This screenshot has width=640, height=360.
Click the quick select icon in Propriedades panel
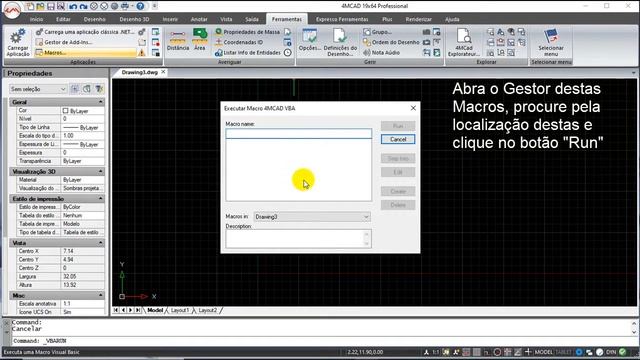click(x=99, y=89)
